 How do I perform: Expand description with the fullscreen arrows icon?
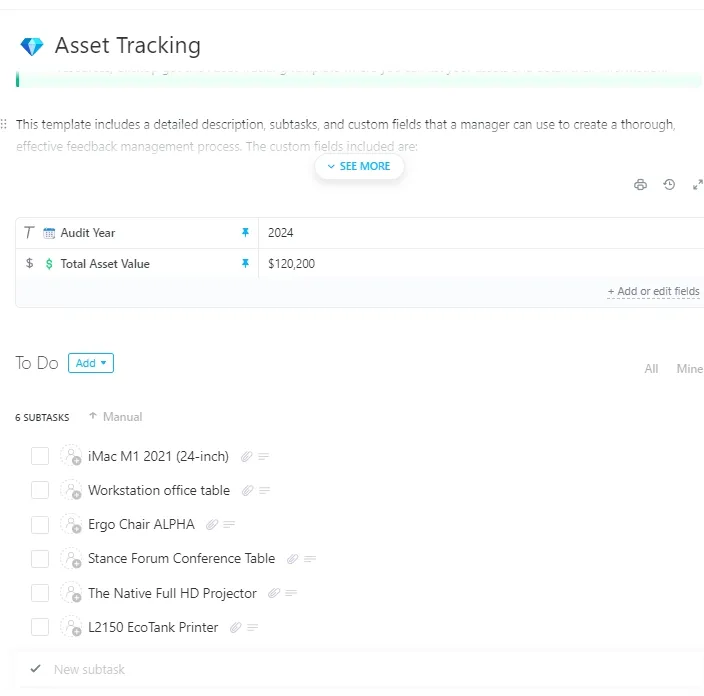697,185
